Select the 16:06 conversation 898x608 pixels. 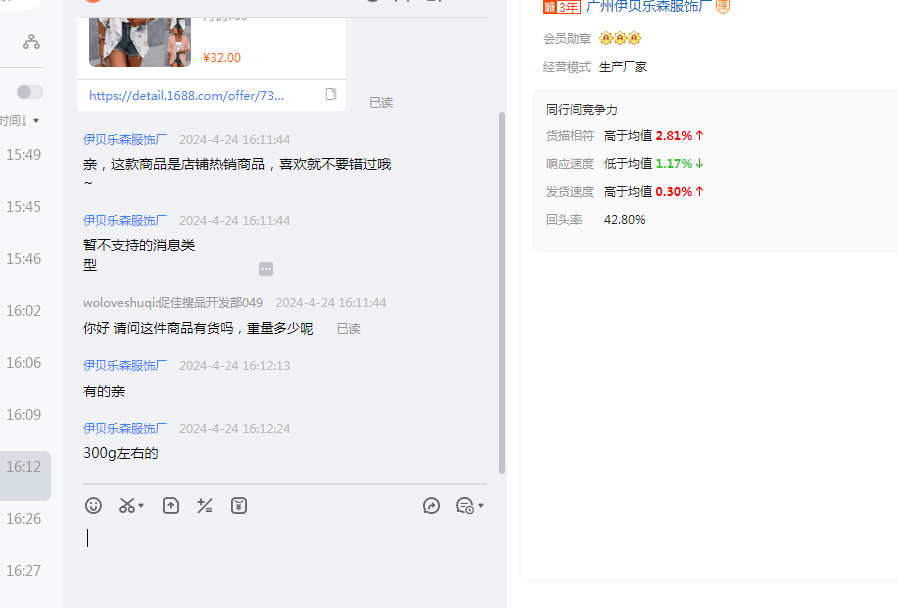[x=23, y=363]
